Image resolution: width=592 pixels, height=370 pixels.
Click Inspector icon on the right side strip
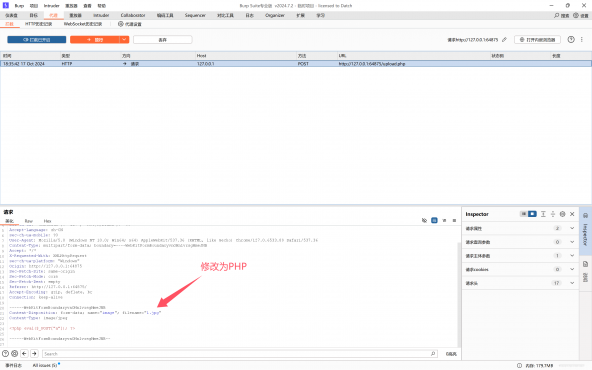pos(585,216)
